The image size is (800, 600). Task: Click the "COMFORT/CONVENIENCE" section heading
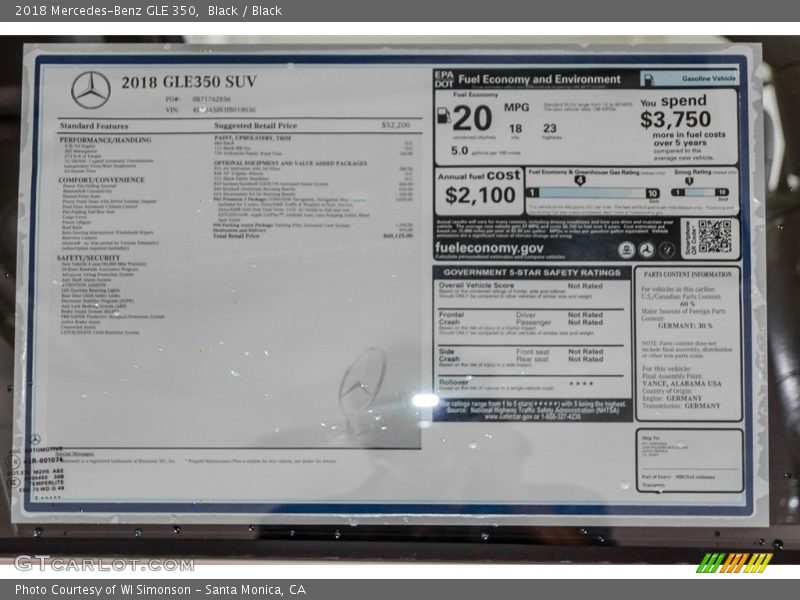coord(101,180)
